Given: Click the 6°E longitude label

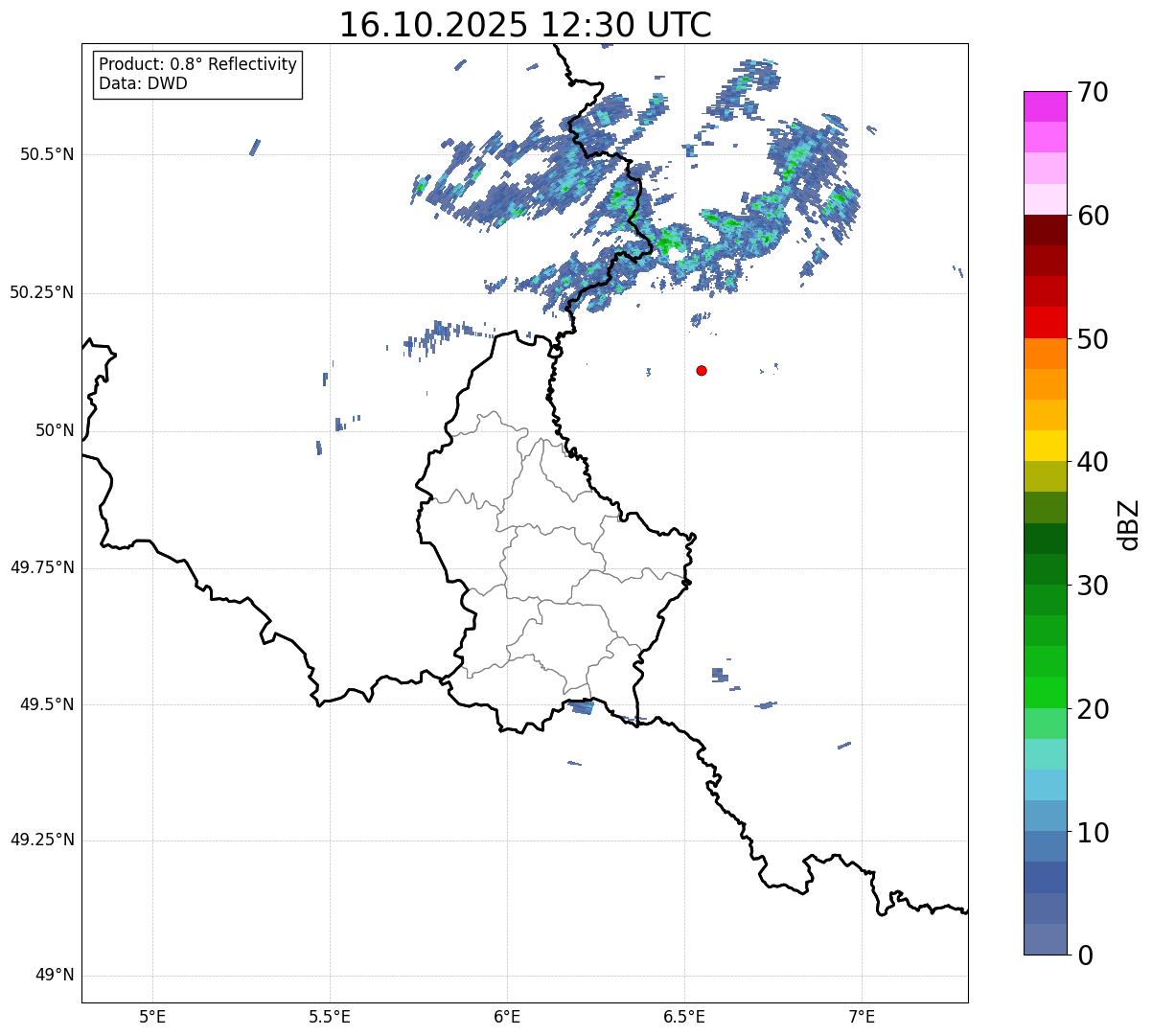Looking at the screenshot, I should pyautogui.click(x=507, y=1016).
